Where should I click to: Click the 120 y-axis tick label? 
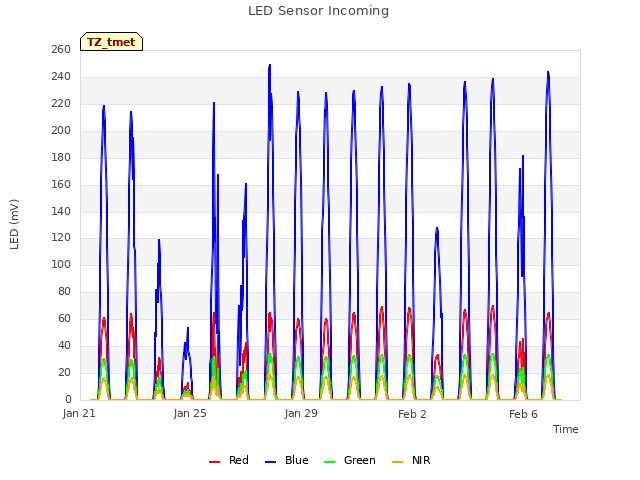pos(61,238)
